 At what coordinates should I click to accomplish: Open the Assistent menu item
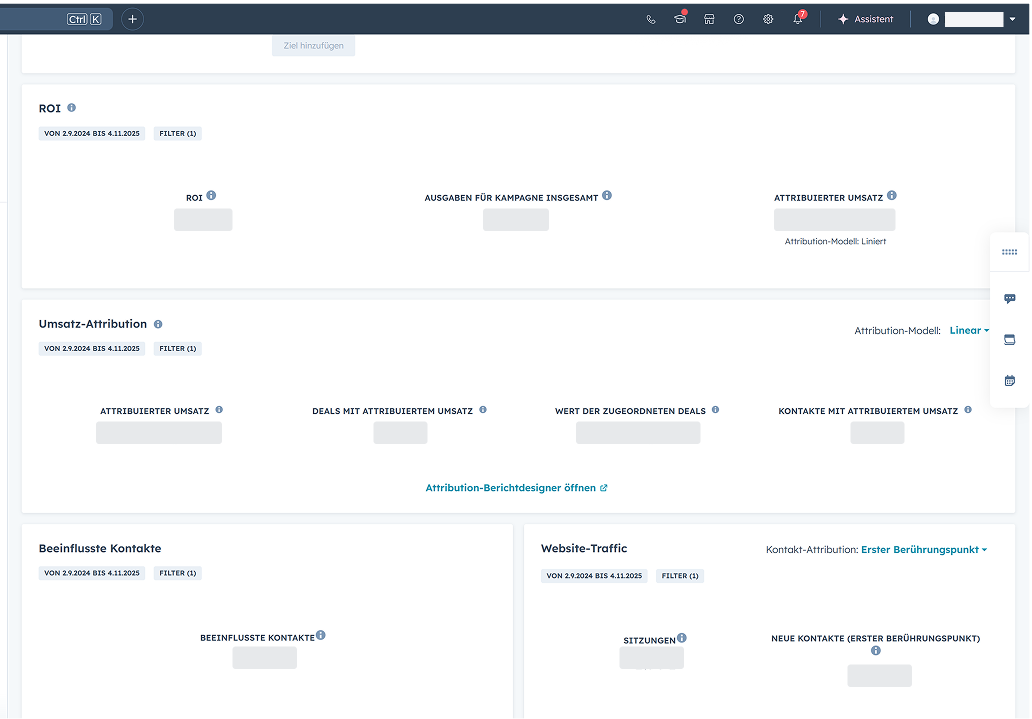(x=865, y=19)
